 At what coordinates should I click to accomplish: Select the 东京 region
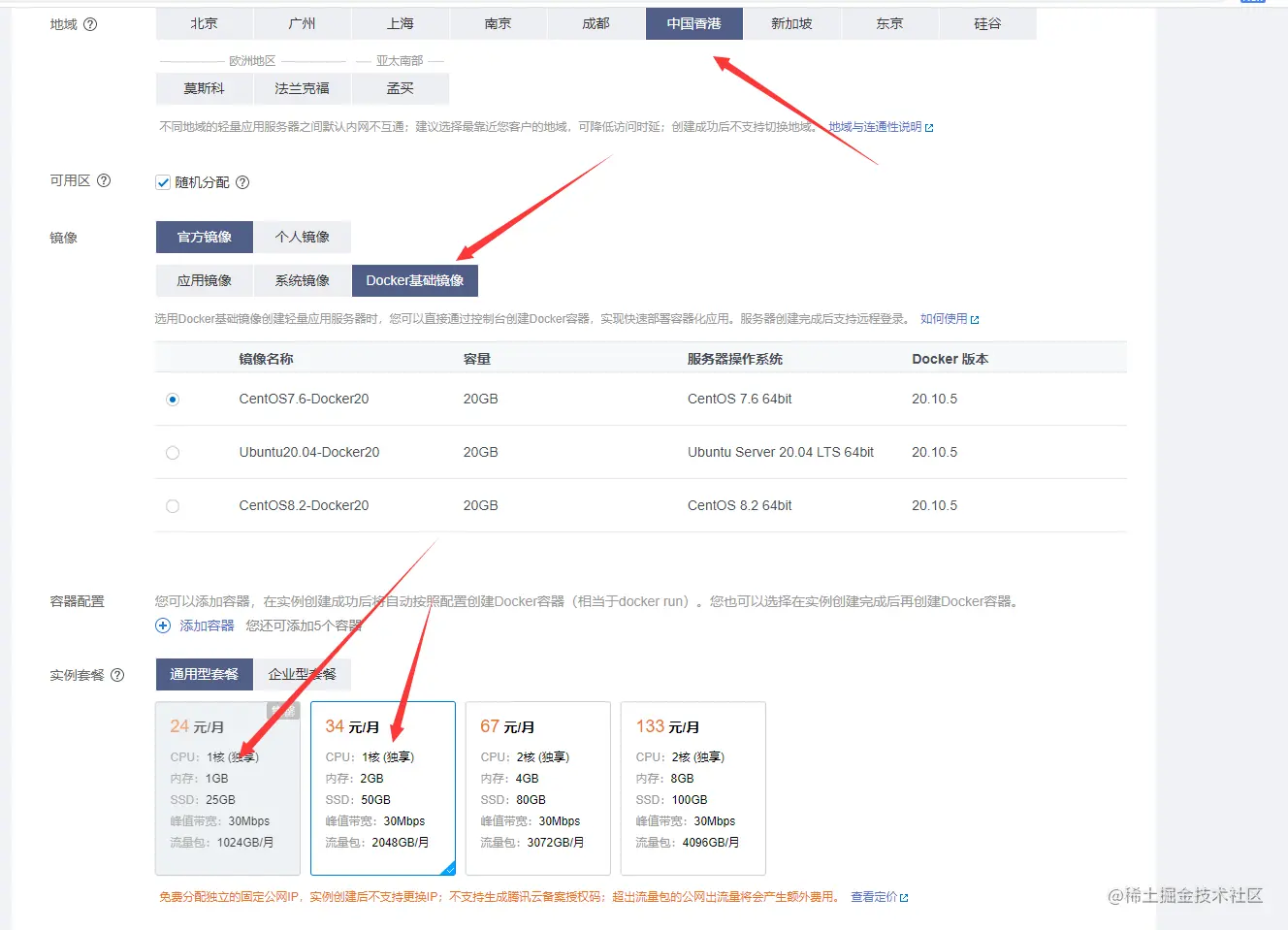tap(888, 23)
